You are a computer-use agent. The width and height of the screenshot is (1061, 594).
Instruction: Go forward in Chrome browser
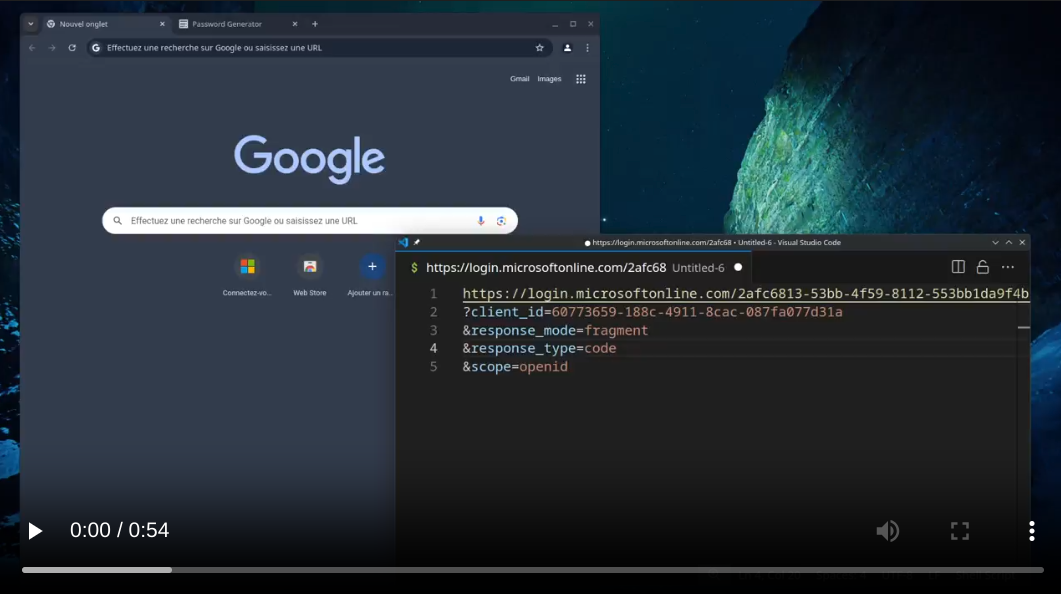point(52,48)
